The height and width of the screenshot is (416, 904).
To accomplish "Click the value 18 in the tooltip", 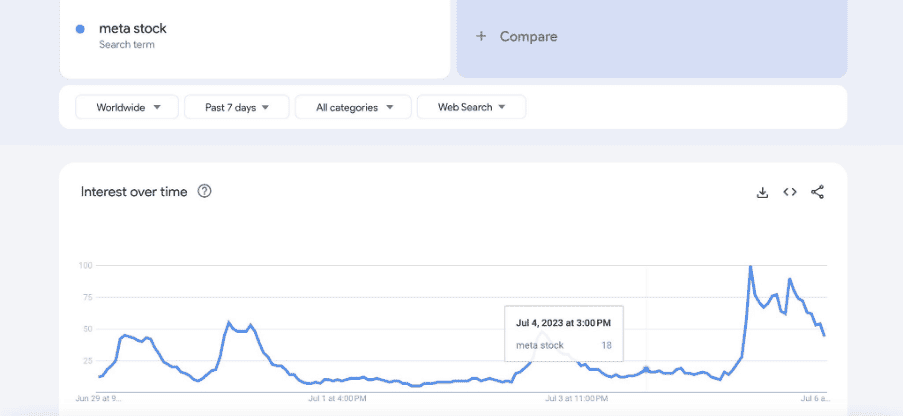I will [x=606, y=346].
